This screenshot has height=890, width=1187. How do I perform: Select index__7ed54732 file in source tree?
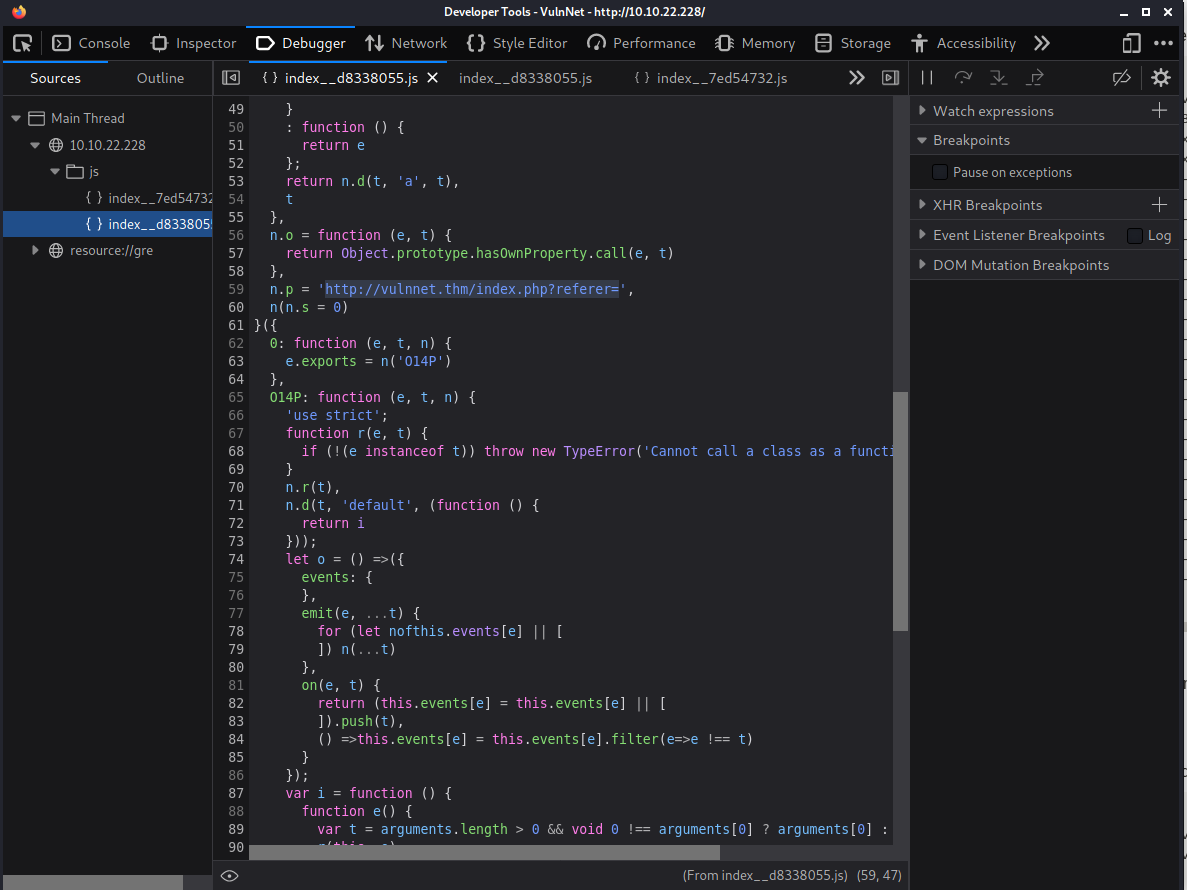148,198
